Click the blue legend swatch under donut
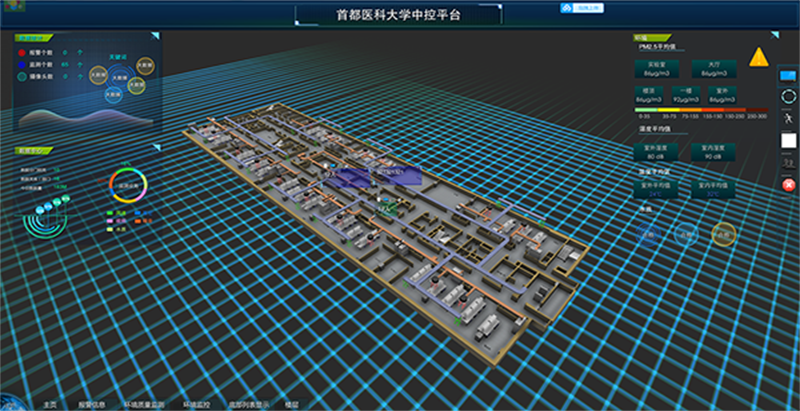Screen dimensions: 800x411 click(138, 213)
